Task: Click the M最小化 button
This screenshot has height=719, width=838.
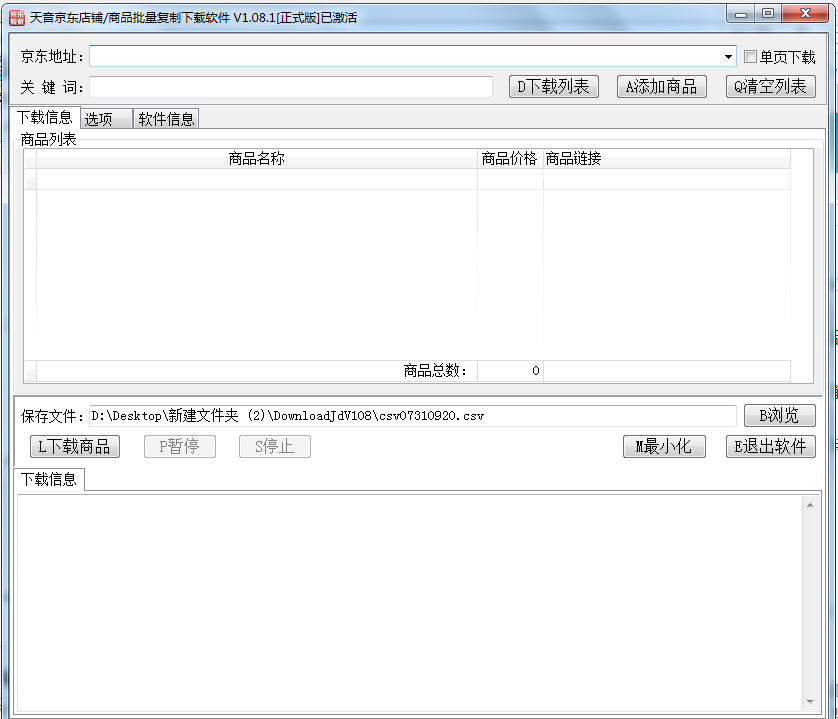Action: click(x=664, y=446)
